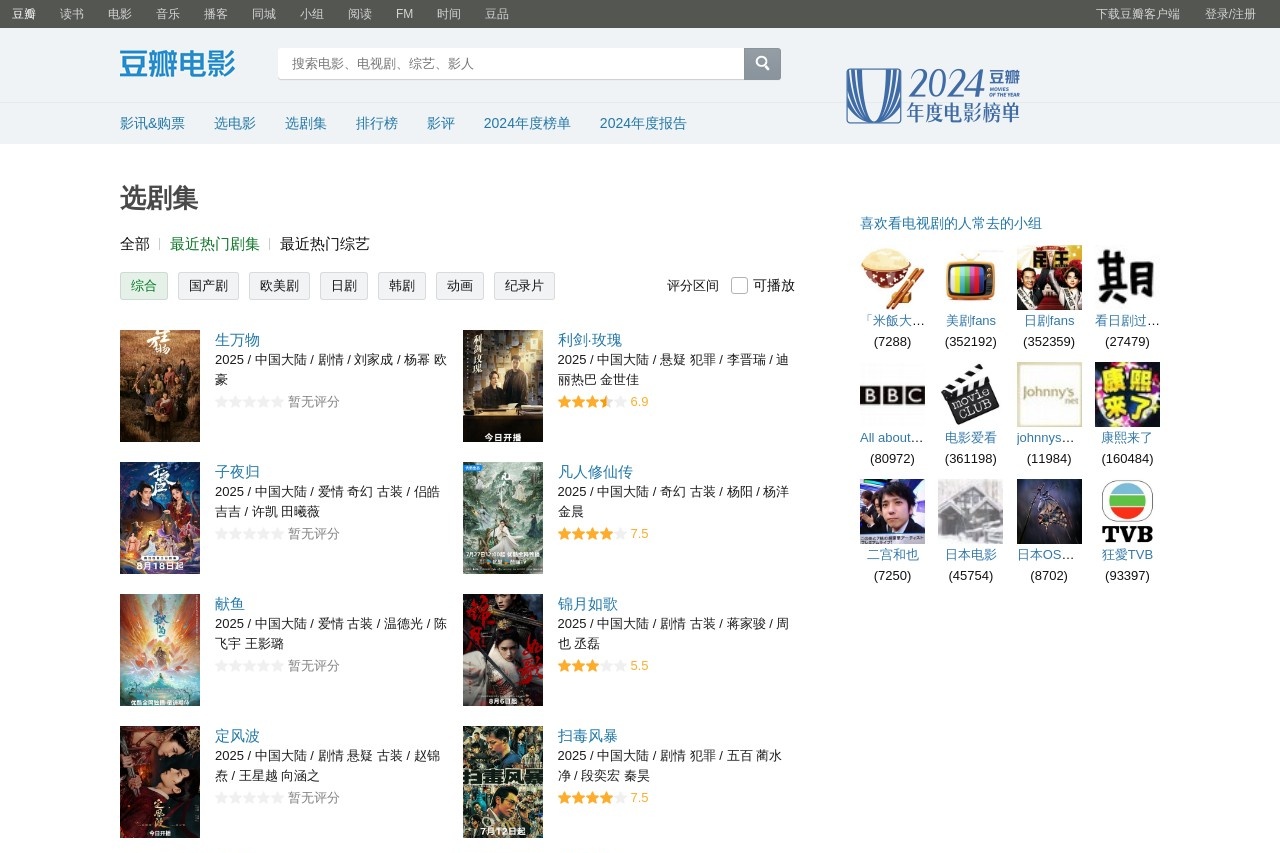Open the 2024 annual movie list banner

(x=932, y=96)
